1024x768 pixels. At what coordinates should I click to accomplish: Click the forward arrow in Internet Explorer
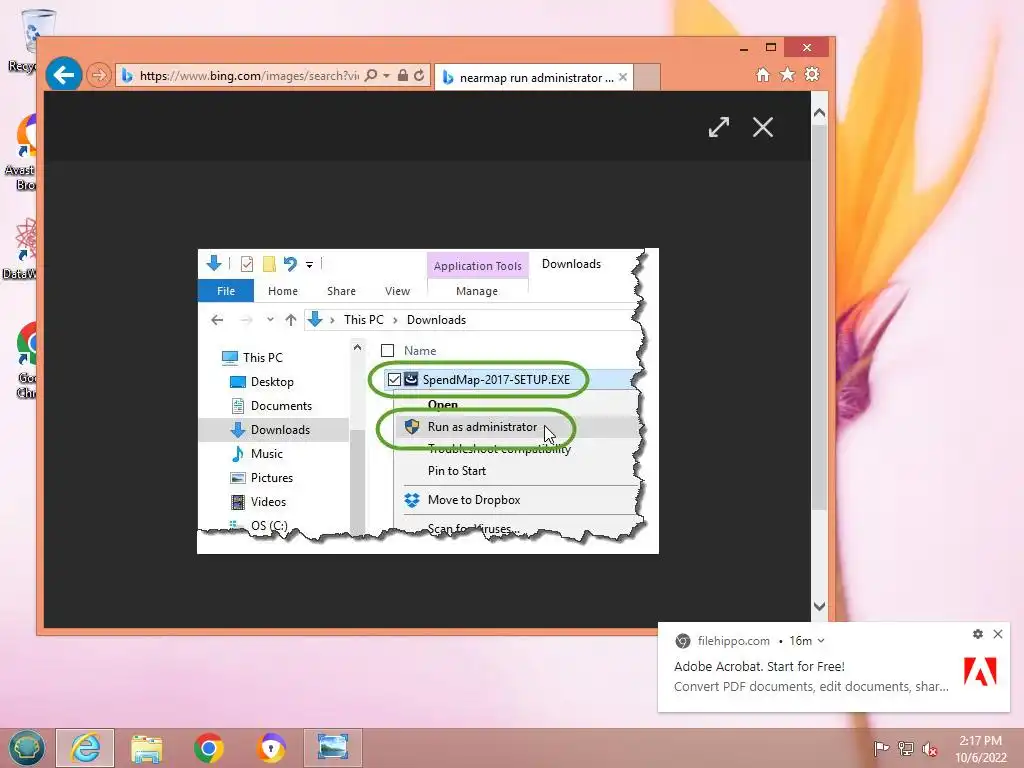click(99, 76)
